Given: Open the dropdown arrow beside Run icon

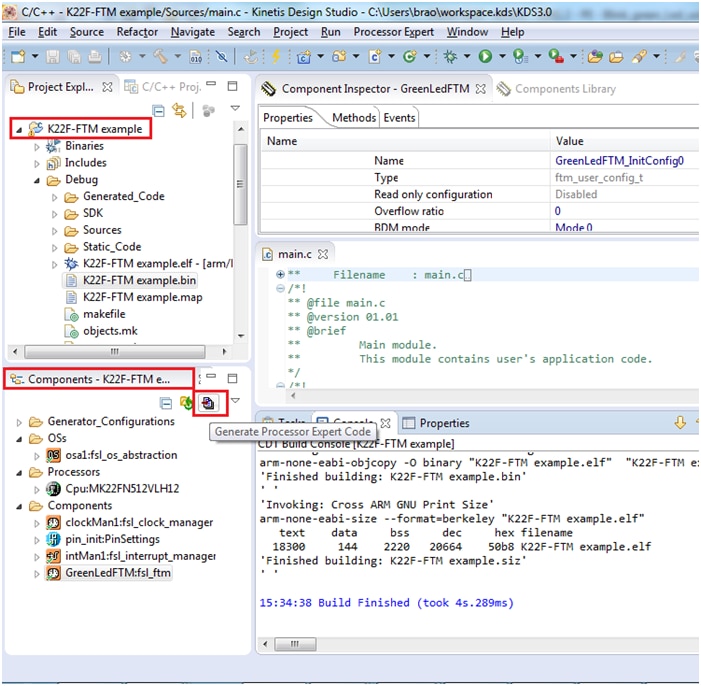Looking at the screenshot, I should [x=502, y=57].
